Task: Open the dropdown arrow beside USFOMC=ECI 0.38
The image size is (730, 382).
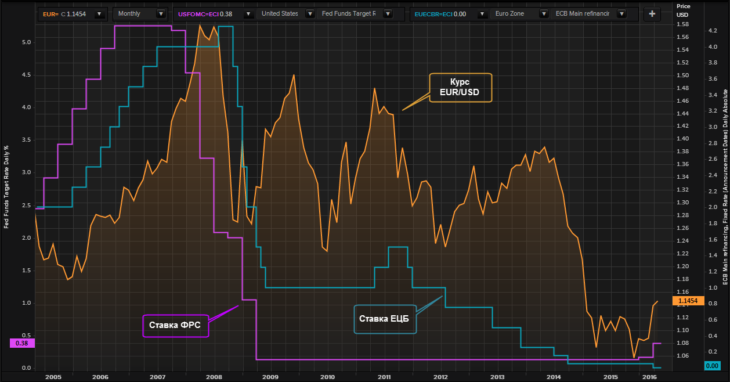Action: click(x=248, y=14)
